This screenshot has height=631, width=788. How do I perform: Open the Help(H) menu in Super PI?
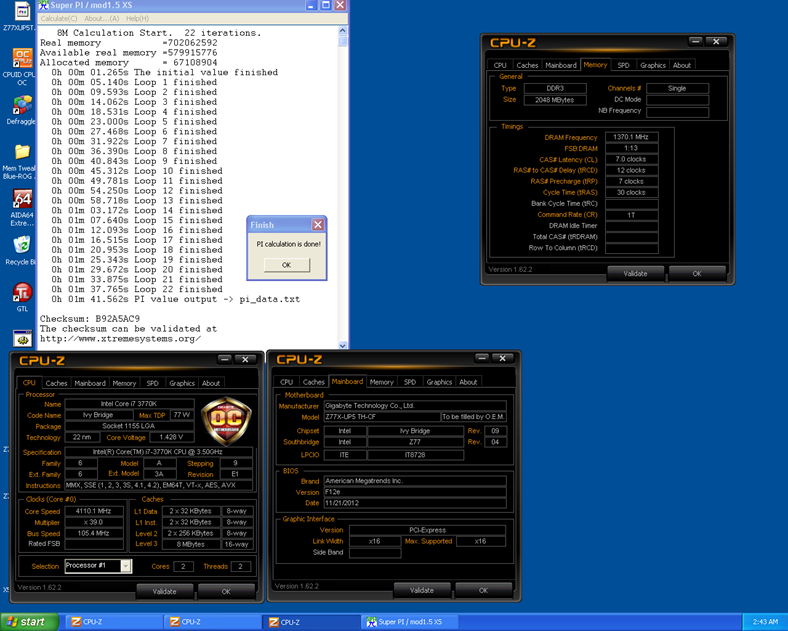pos(137,18)
